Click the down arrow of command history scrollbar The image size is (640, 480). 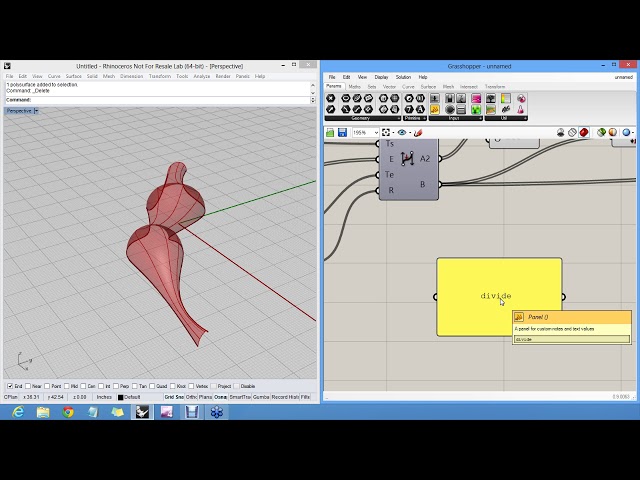313,93
